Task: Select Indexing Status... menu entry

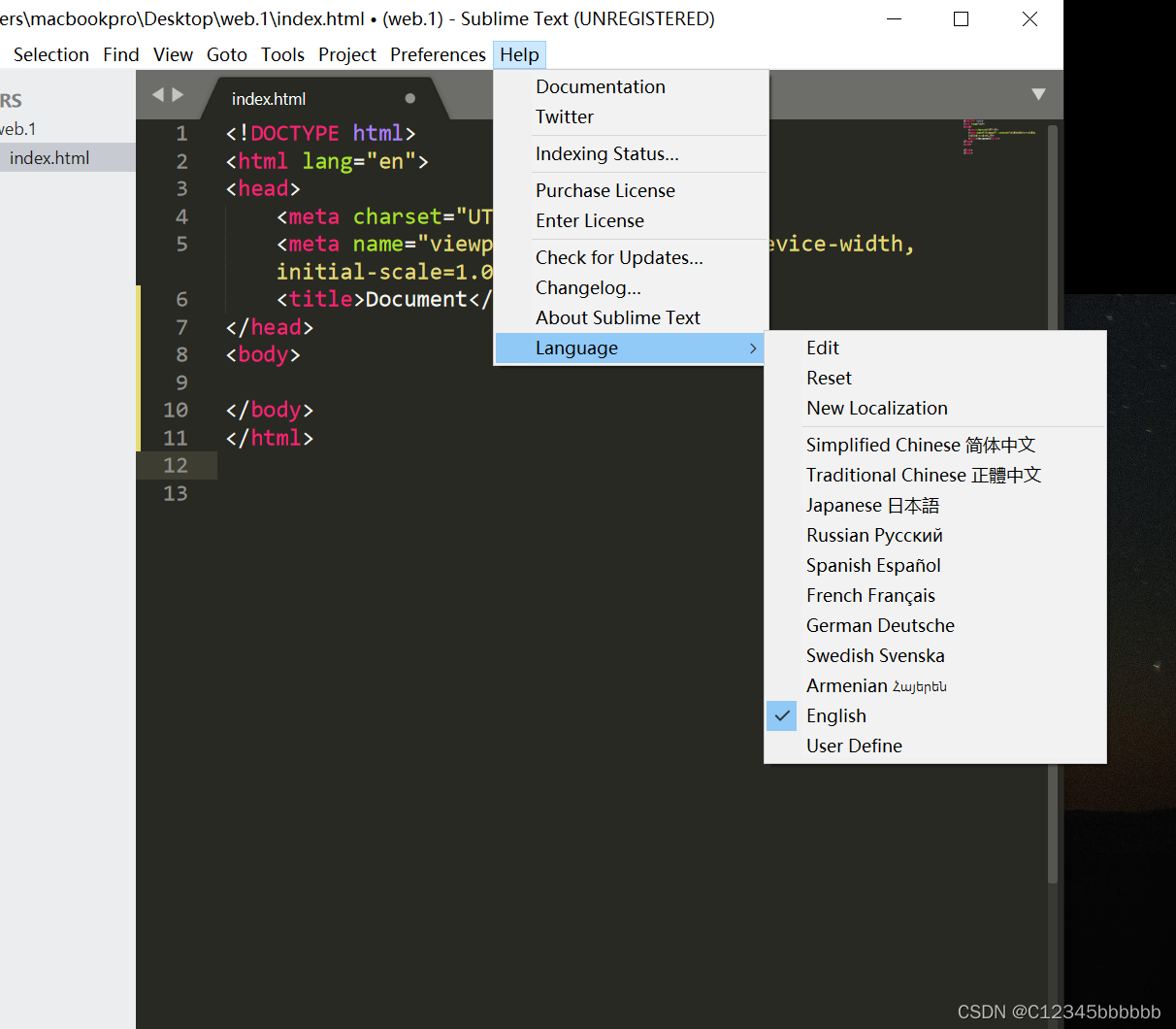Action: [631, 153]
